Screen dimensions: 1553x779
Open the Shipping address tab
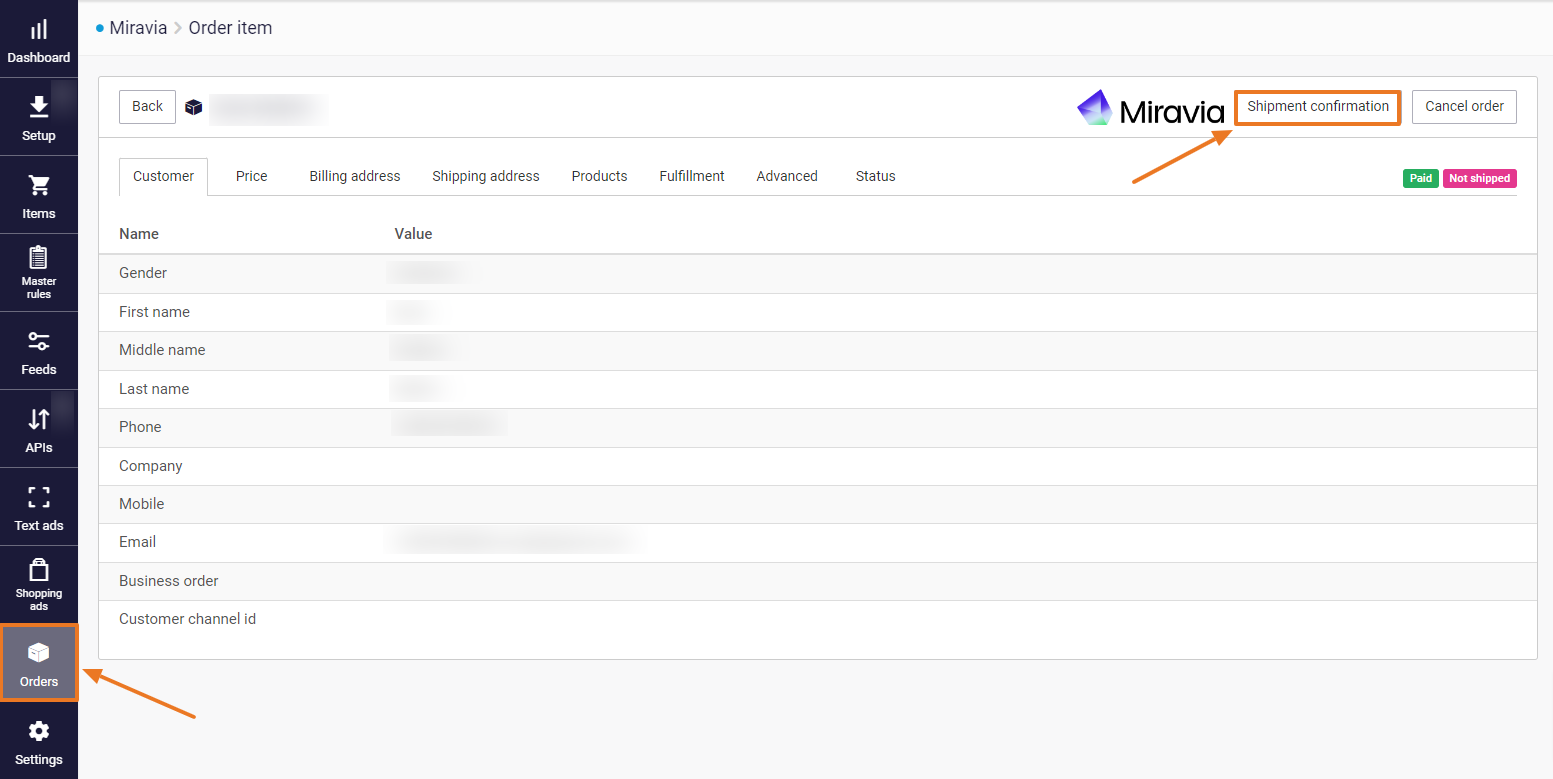486,176
